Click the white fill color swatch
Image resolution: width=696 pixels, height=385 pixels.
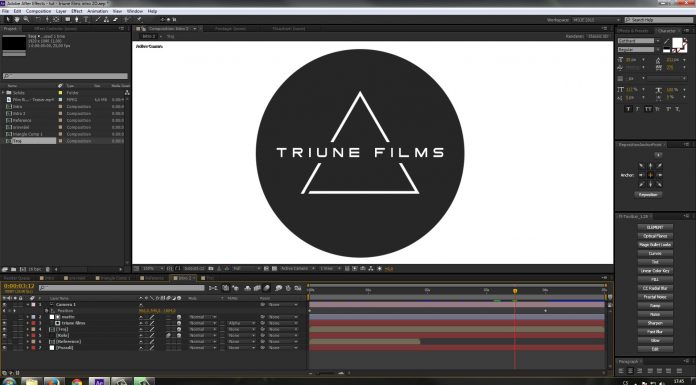(677, 43)
